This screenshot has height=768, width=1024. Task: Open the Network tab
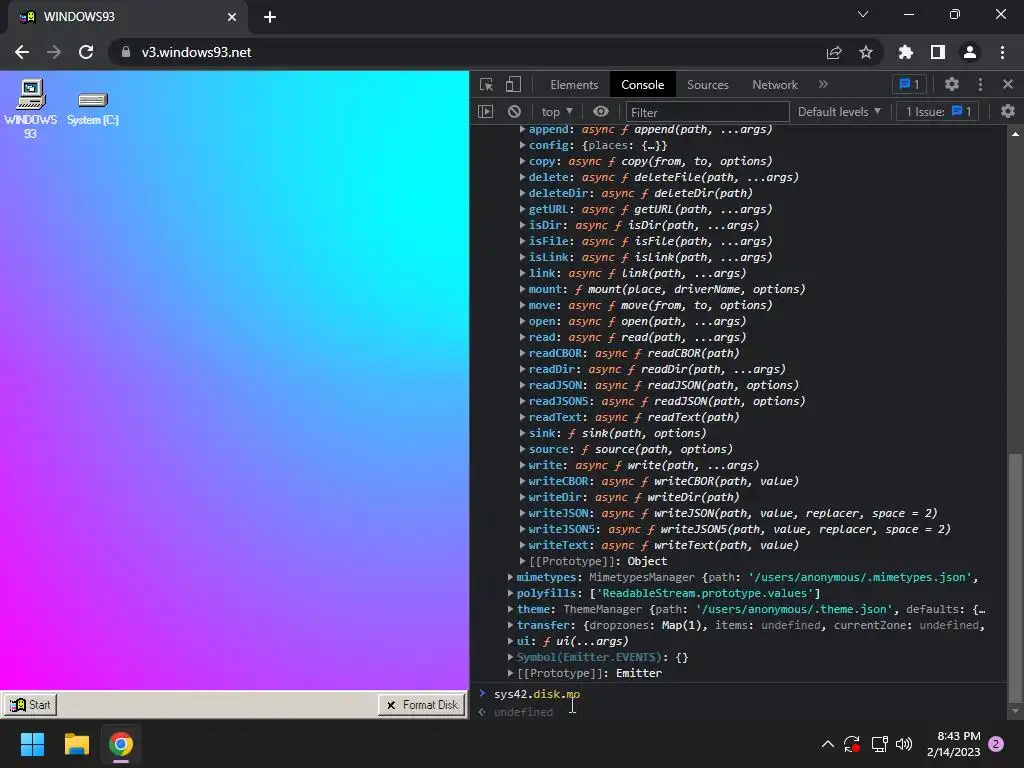[775, 85]
